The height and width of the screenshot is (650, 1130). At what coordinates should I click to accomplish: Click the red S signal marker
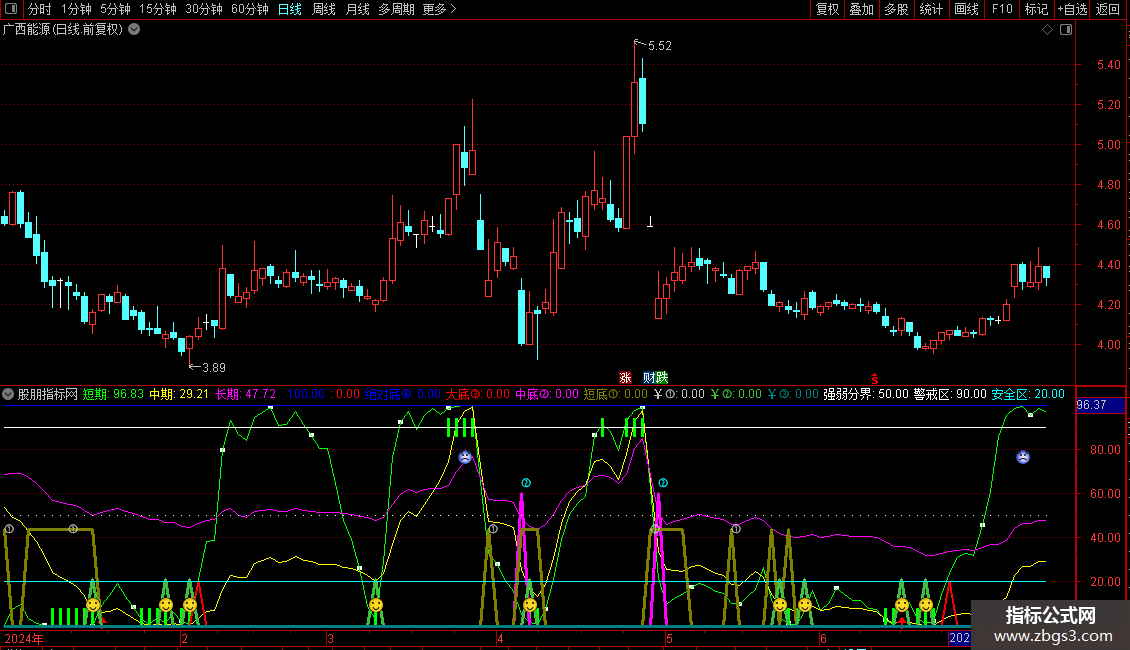(874, 378)
